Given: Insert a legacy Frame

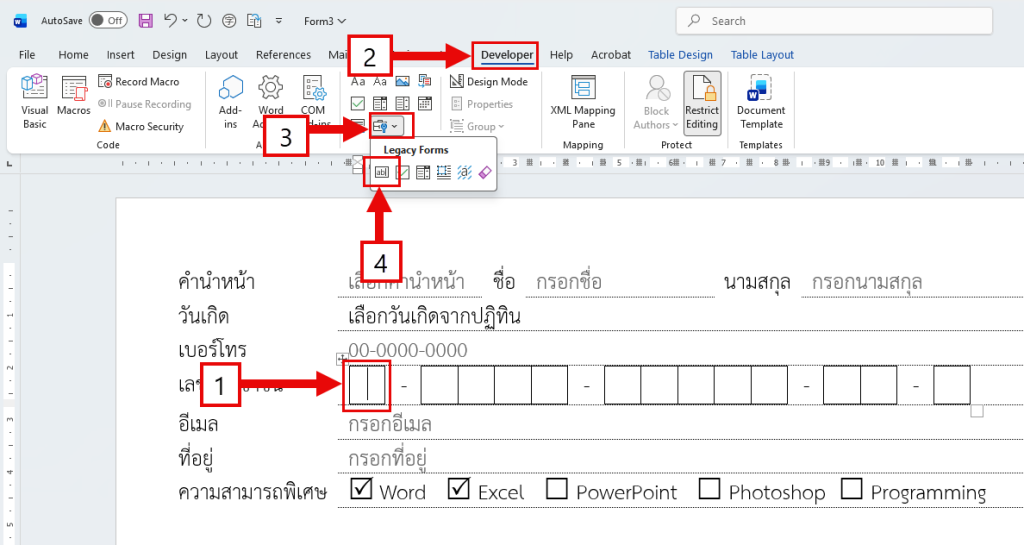Looking at the screenshot, I should click(444, 172).
